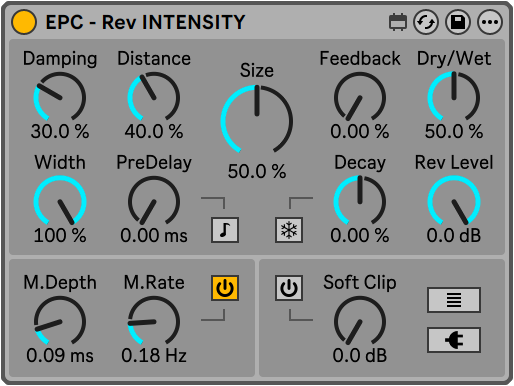The height and width of the screenshot is (386, 514).
Task: Open the three-dots options menu
Action: 490,22
